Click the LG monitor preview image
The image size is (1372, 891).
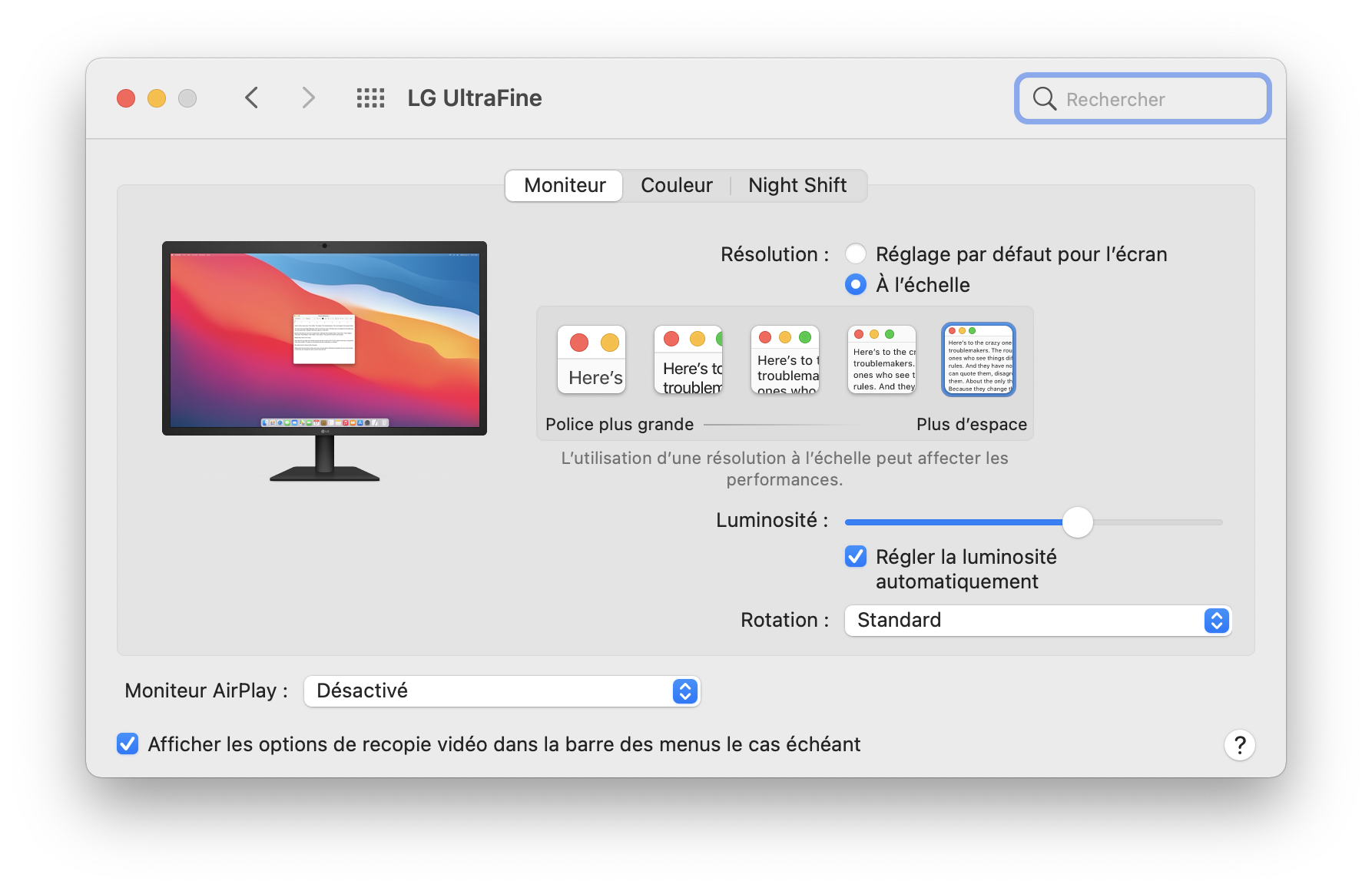tap(324, 361)
